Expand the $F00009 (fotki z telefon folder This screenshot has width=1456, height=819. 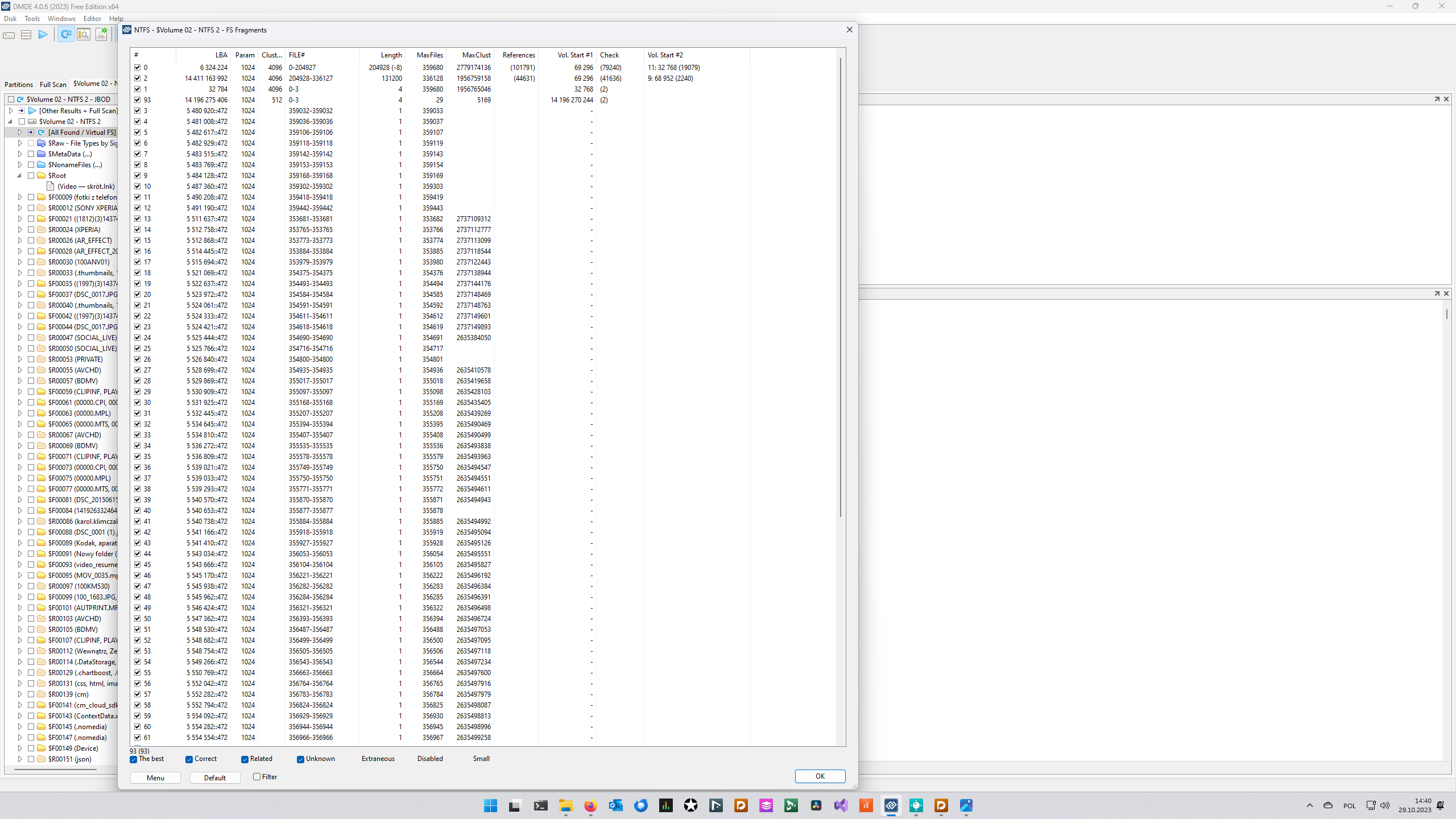pos(19,197)
